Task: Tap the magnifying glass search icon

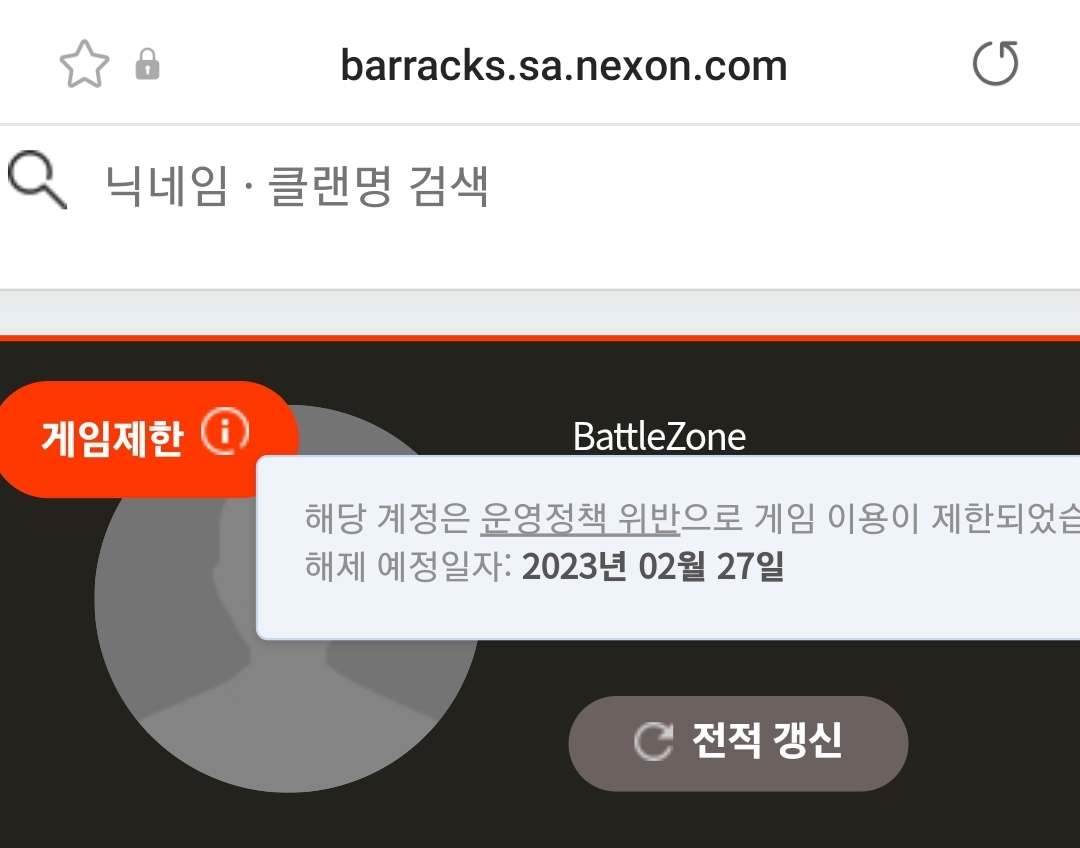Action: coord(37,180)
